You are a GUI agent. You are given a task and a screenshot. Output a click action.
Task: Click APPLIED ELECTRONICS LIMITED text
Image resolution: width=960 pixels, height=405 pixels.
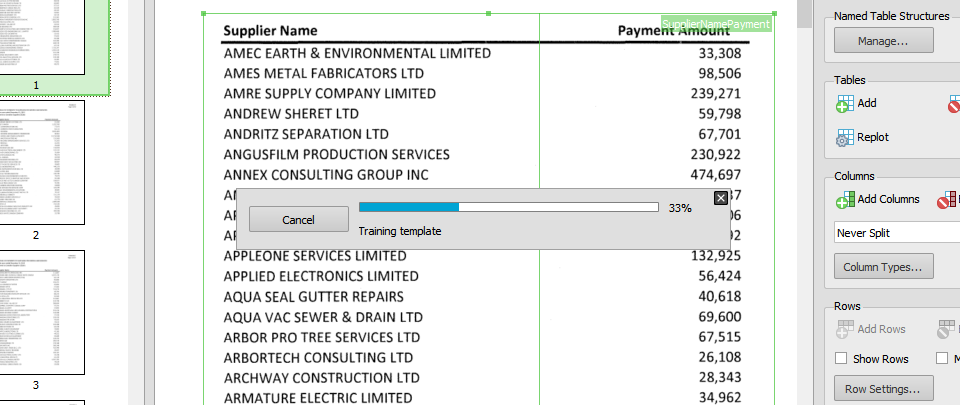pos(321,276)
